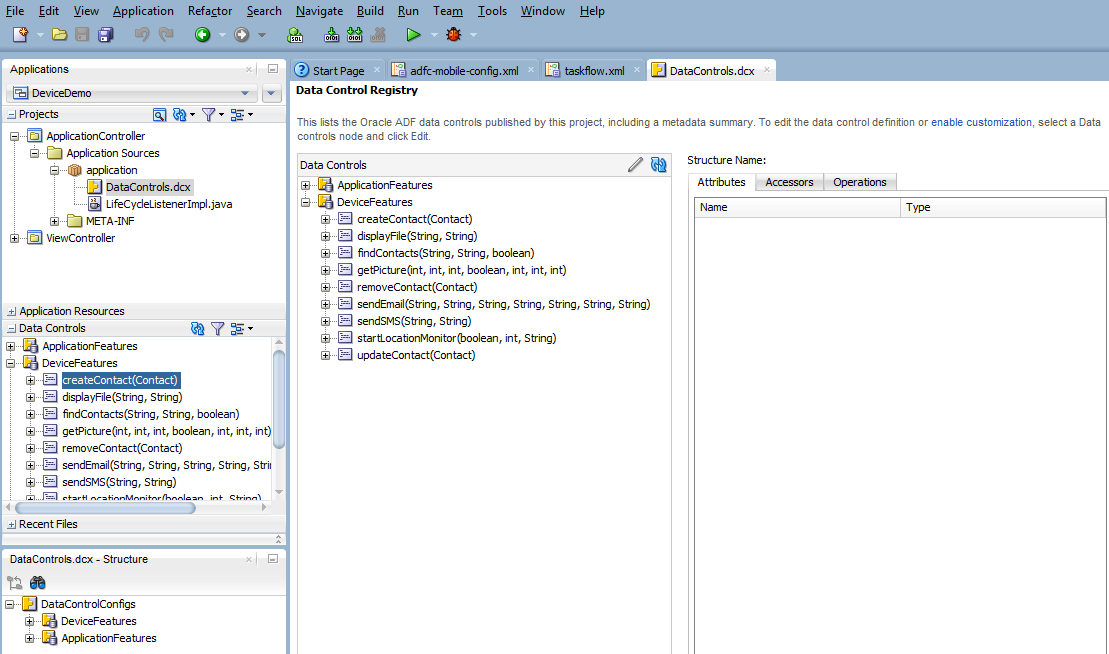Click the Undo toolbar icon
The image size is (1109, 654).
141,35
